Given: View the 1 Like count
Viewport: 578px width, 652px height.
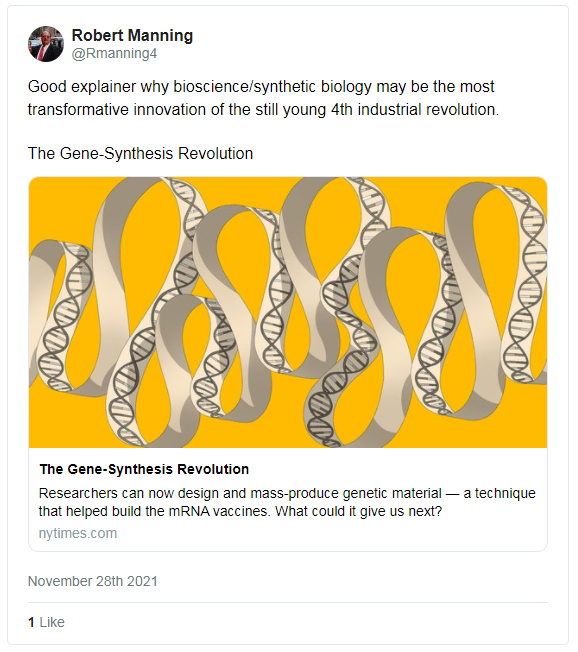Looking at the screenshot, I should [x=46, y=622].
